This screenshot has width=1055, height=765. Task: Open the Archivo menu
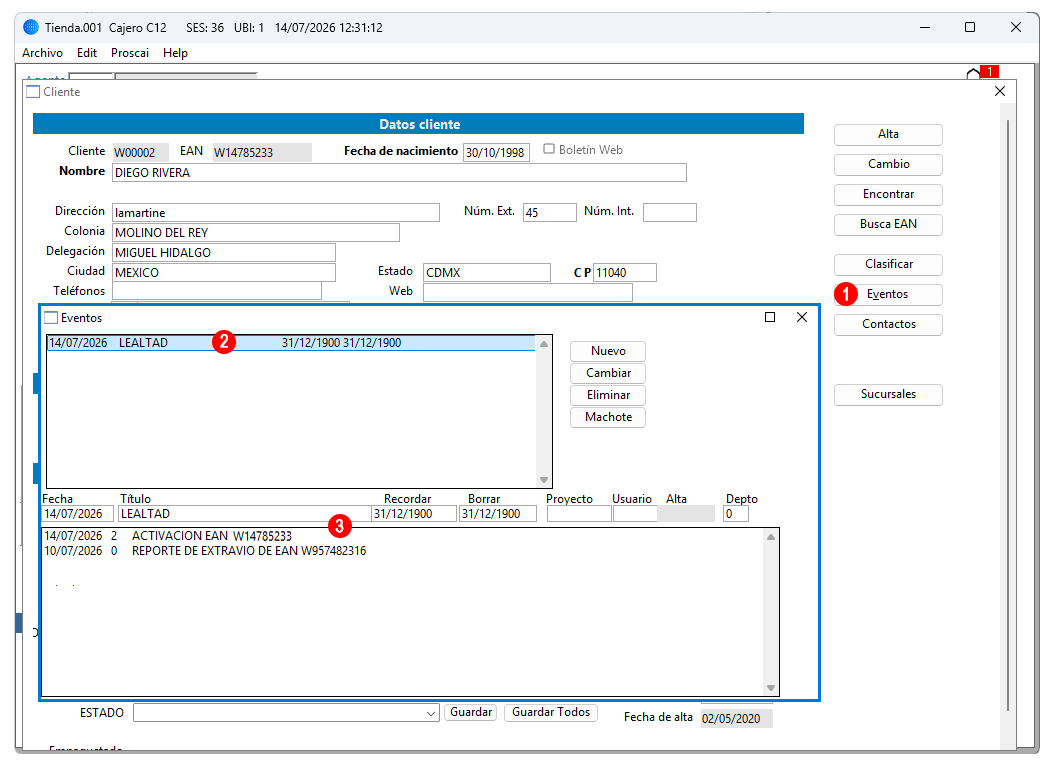tap(42, 52)
